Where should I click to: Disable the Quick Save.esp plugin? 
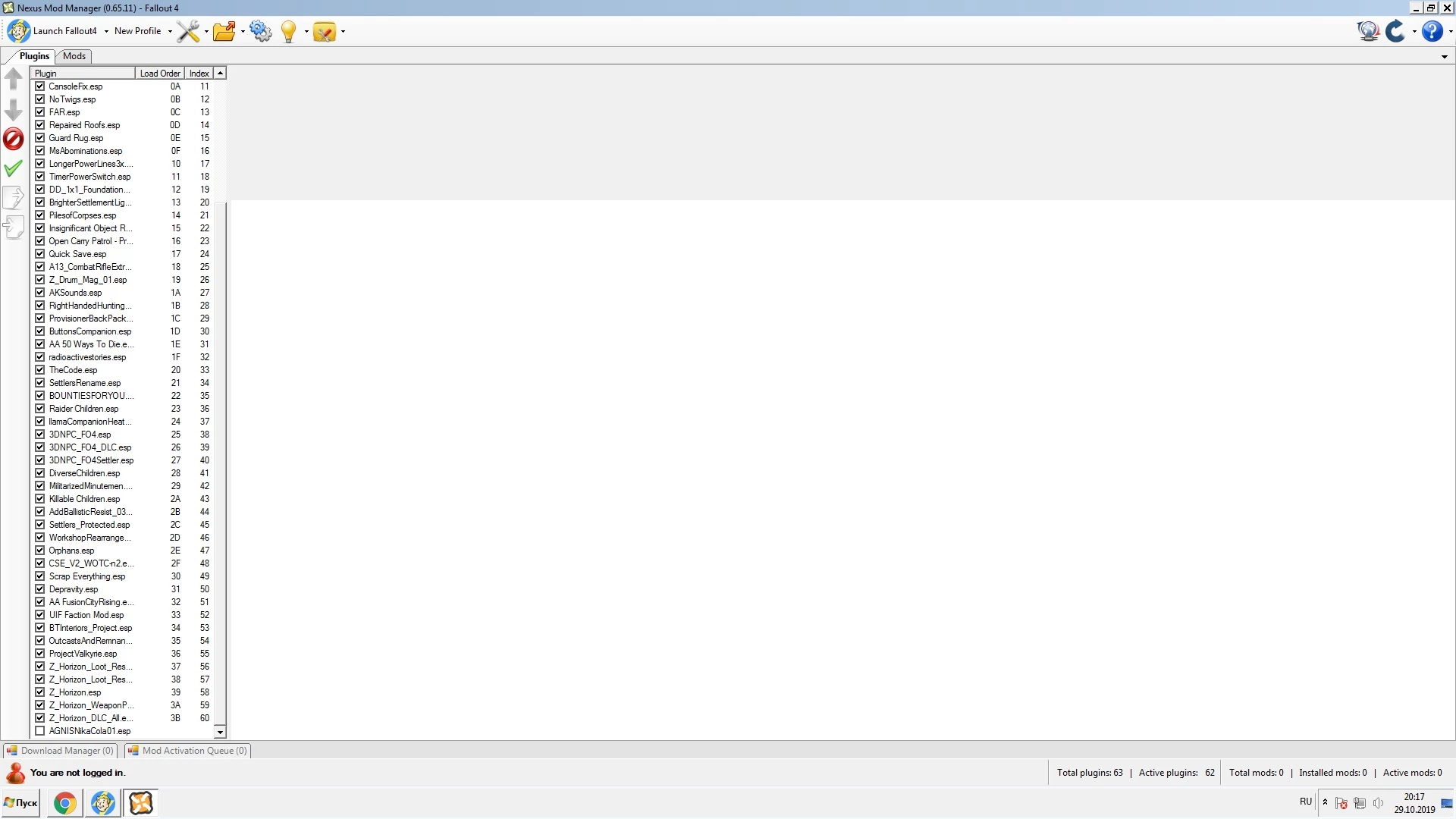click(x=40, y=254)
